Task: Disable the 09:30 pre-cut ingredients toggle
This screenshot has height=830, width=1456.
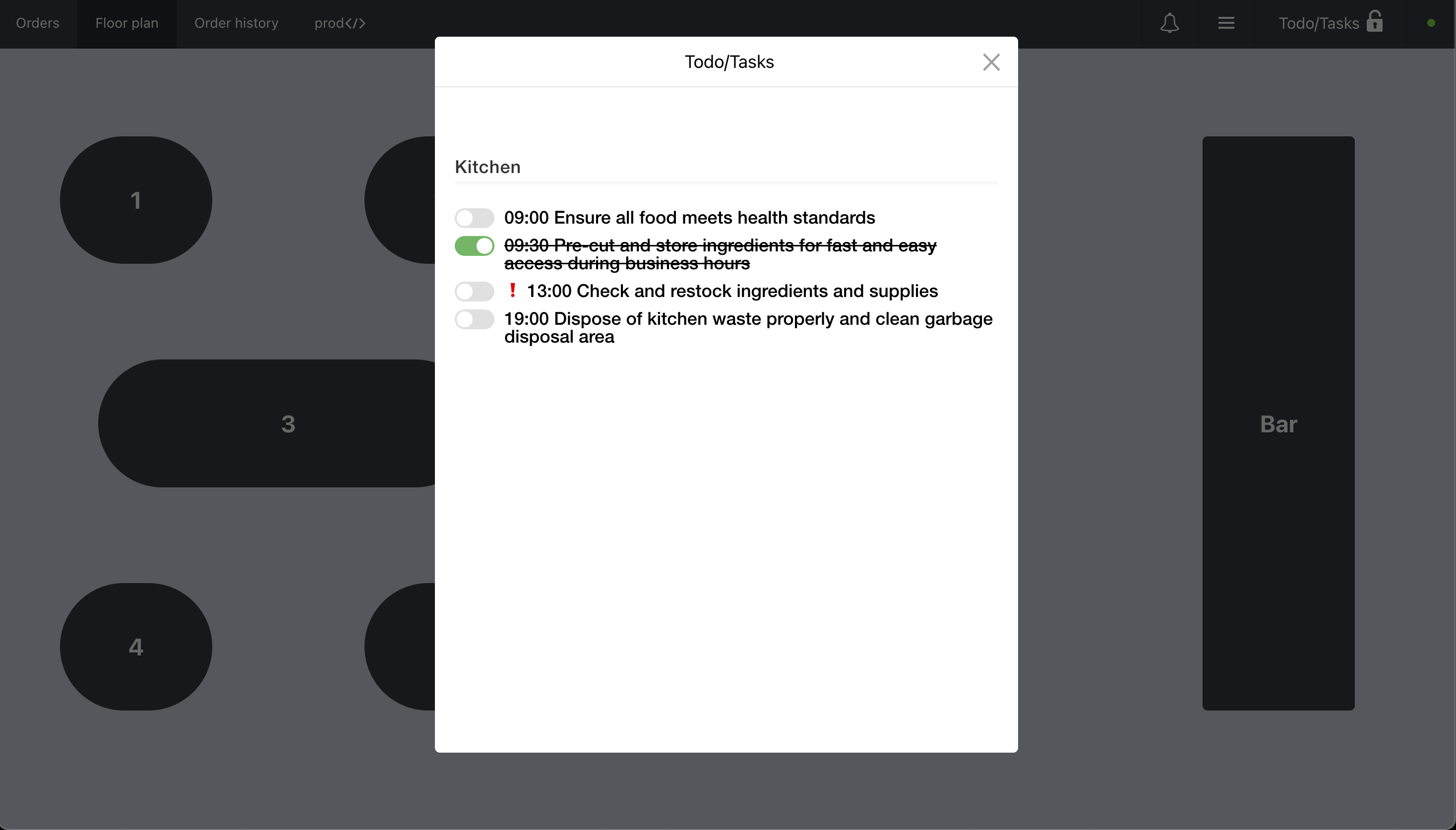Action: click(475, 246)
